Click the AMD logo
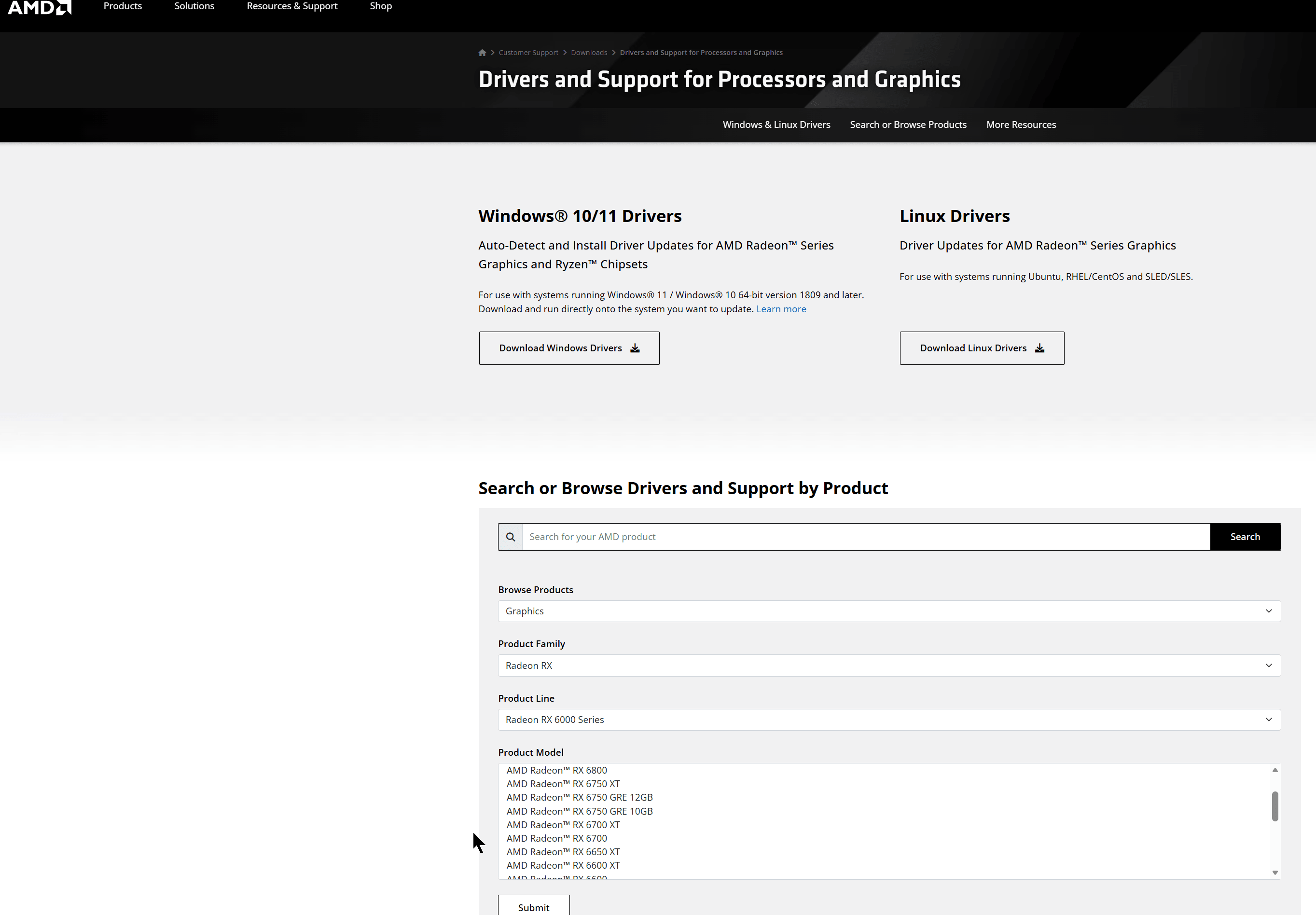Image resolution: width=1316 pixels, height=915 pixels. pyautogui.click(x=40, y=7)
